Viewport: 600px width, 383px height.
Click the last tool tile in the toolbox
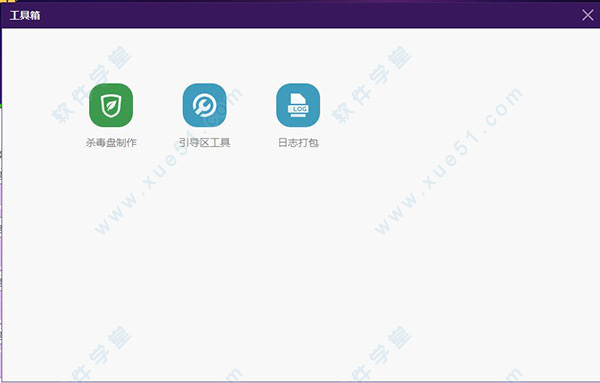coord(298,105)
